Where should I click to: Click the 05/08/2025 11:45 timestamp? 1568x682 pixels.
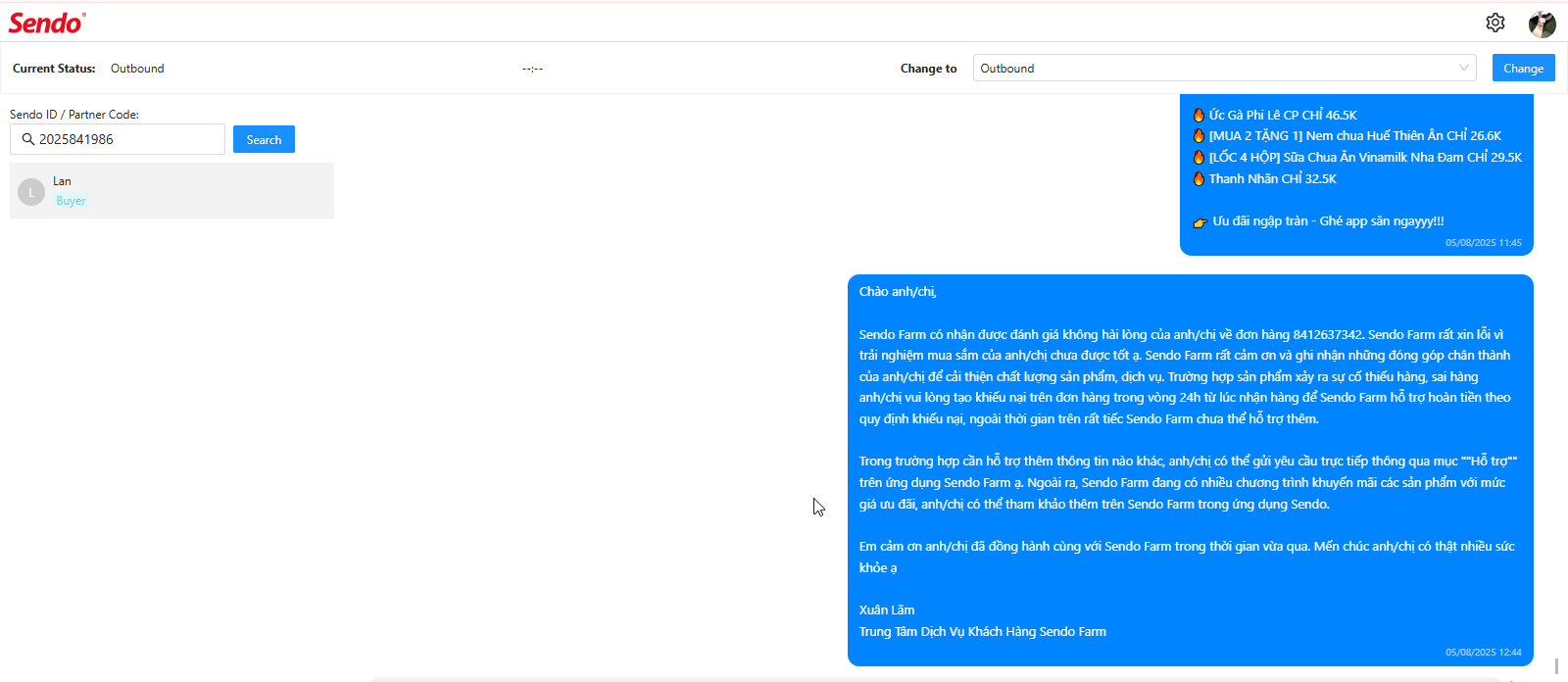coord(1484,242)
